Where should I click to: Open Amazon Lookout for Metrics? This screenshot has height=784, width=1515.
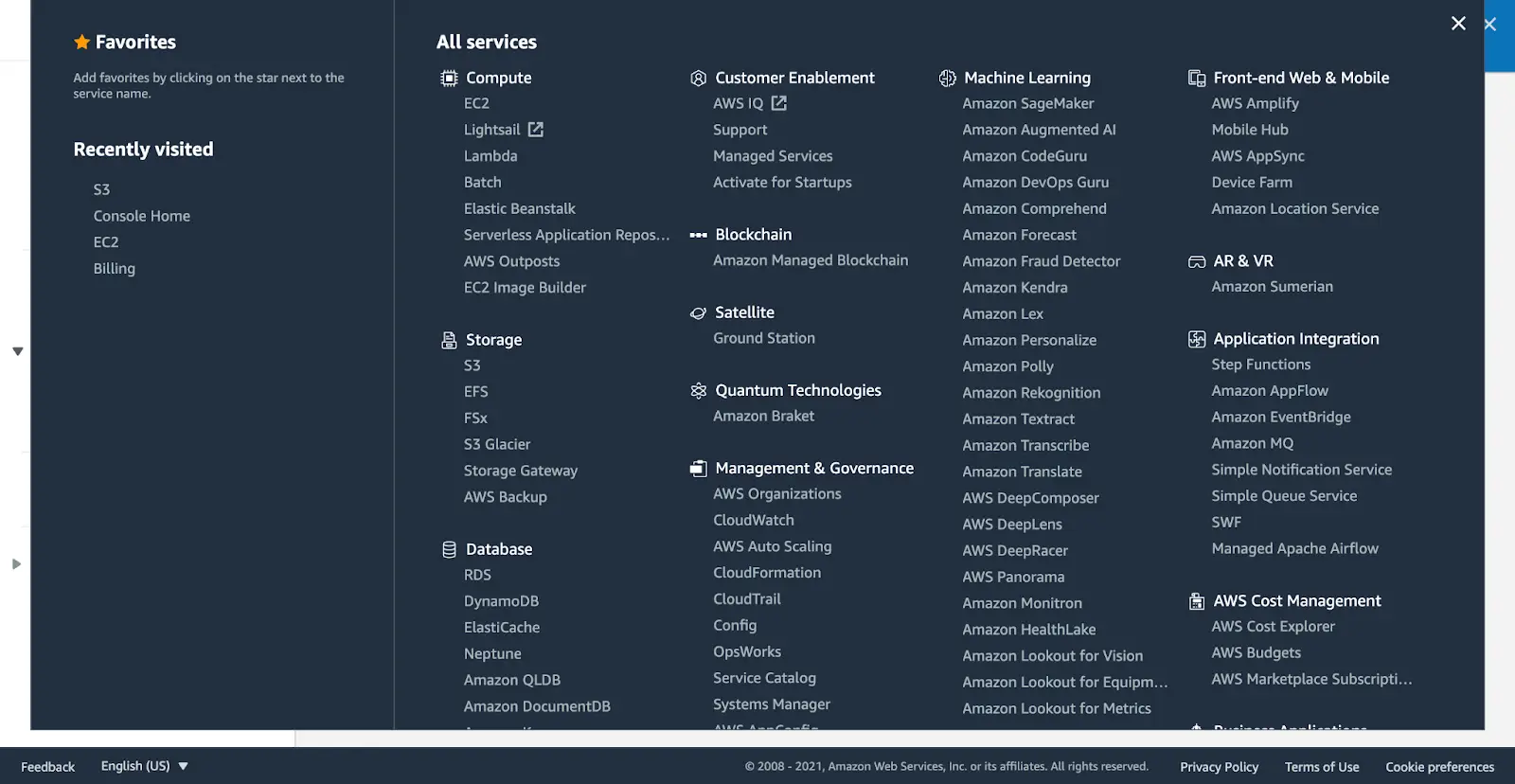coord(1057,708)
